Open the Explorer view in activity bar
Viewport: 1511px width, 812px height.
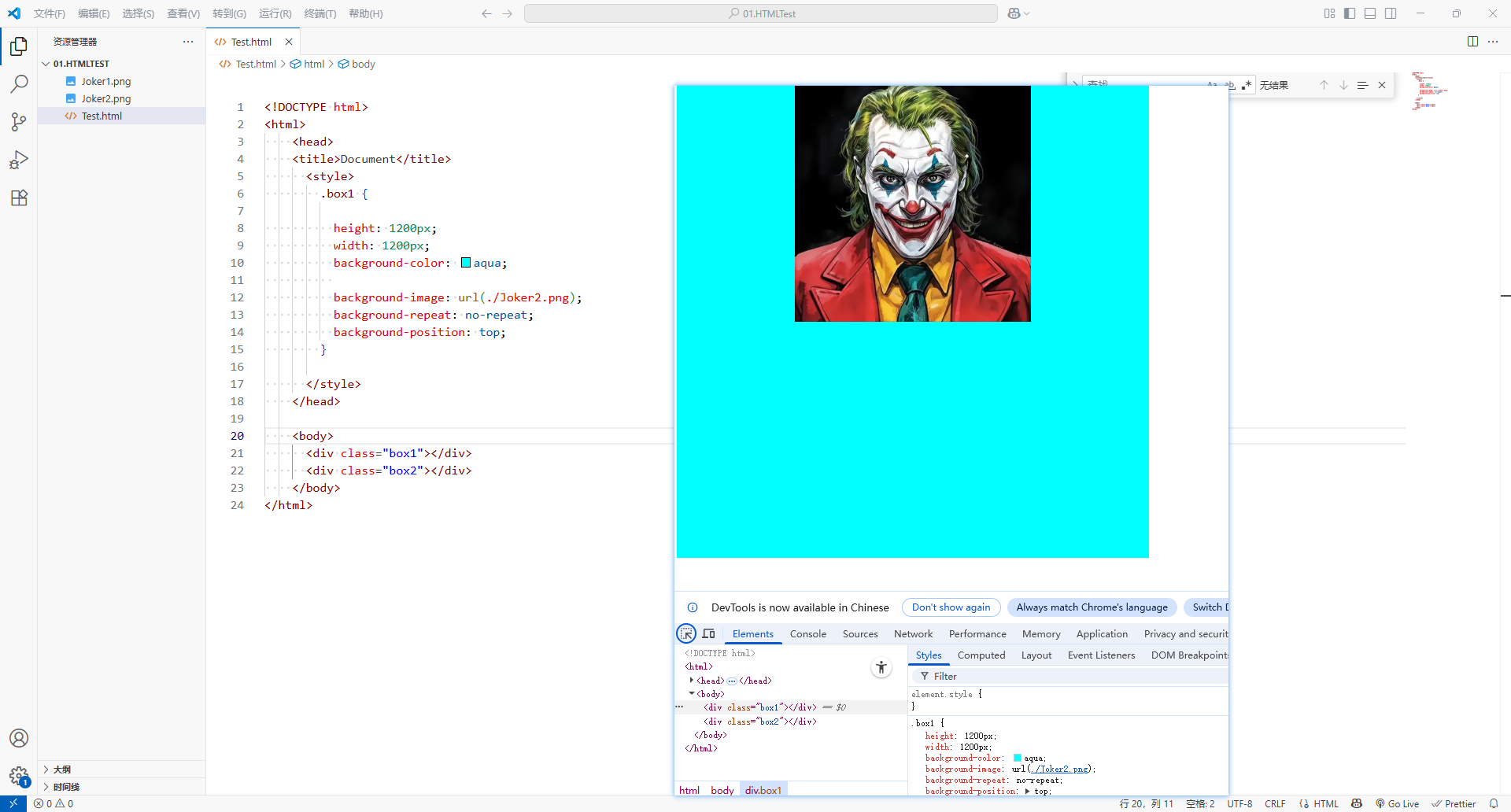pos(19,46)
